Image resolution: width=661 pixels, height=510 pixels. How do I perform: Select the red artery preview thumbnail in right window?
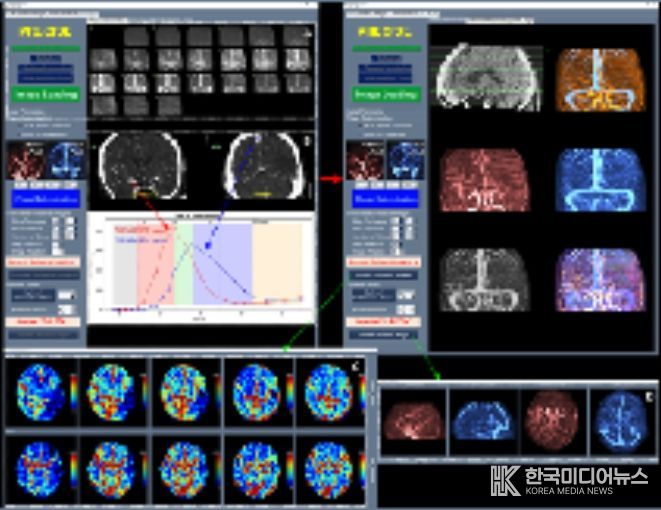click(364, 160)
